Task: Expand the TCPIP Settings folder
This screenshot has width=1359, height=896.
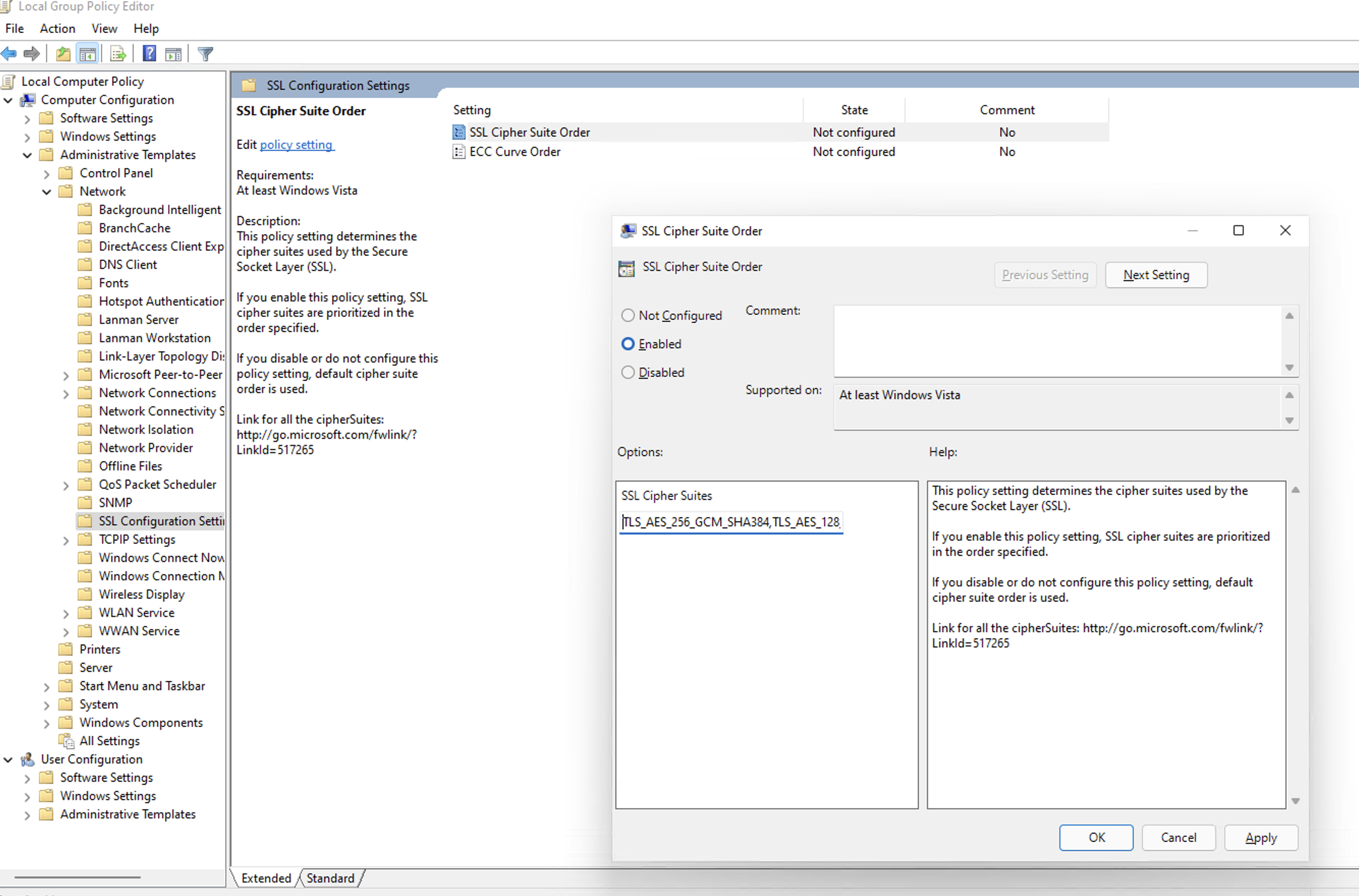Action: click(66, 540)
